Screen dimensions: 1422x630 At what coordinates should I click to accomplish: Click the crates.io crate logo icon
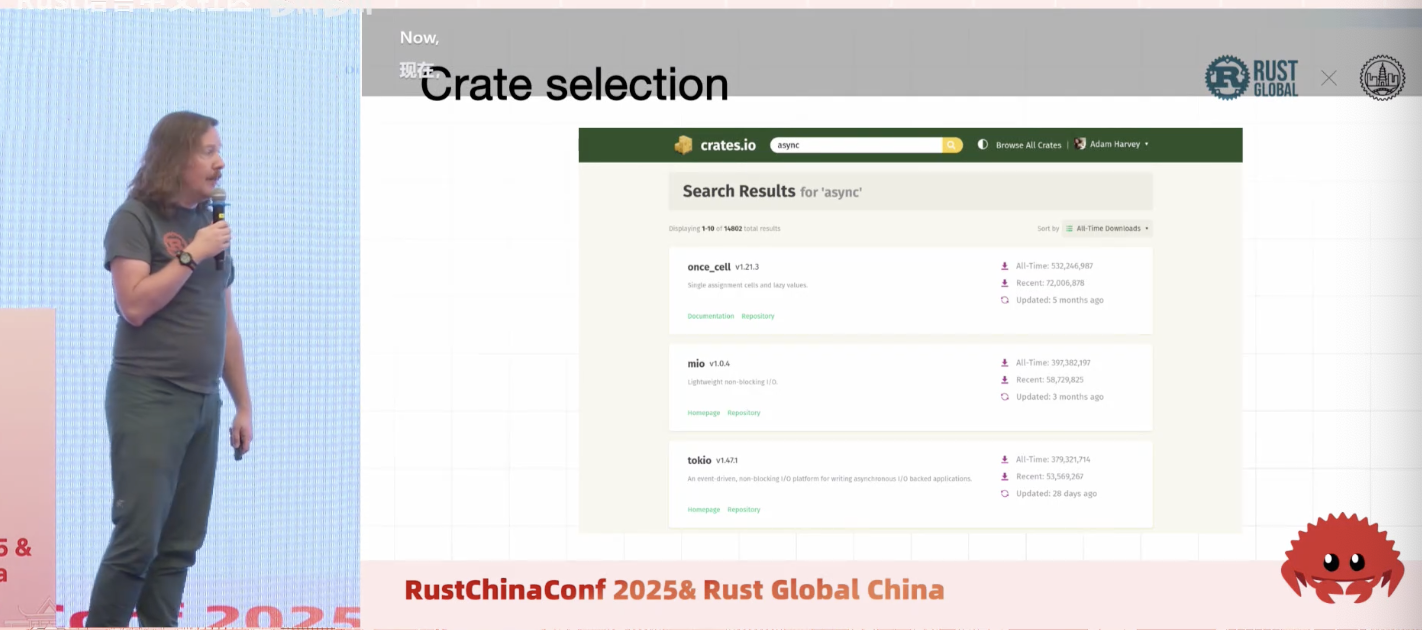click(683, 145)
